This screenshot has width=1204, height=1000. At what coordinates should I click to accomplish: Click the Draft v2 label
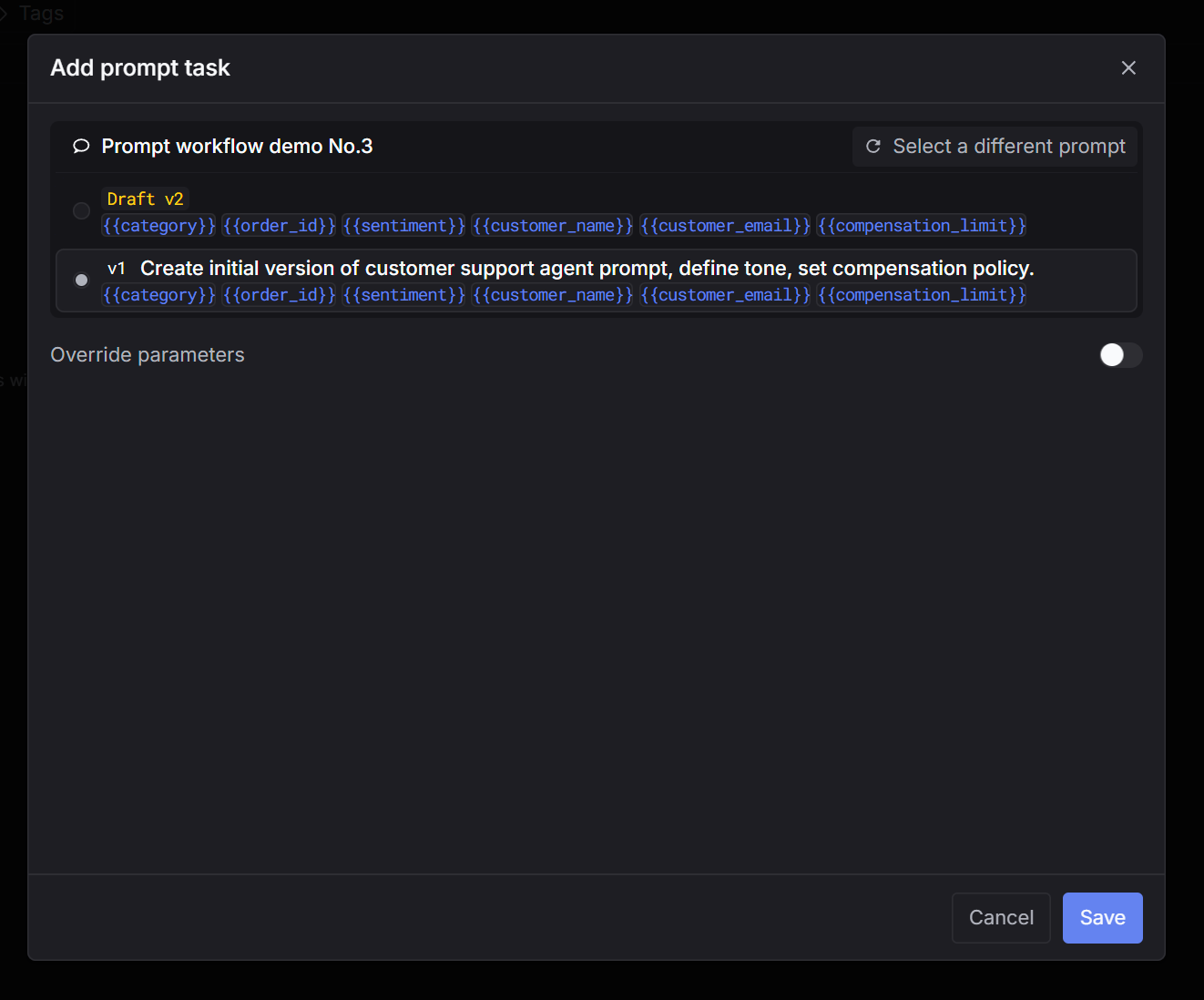145,198
